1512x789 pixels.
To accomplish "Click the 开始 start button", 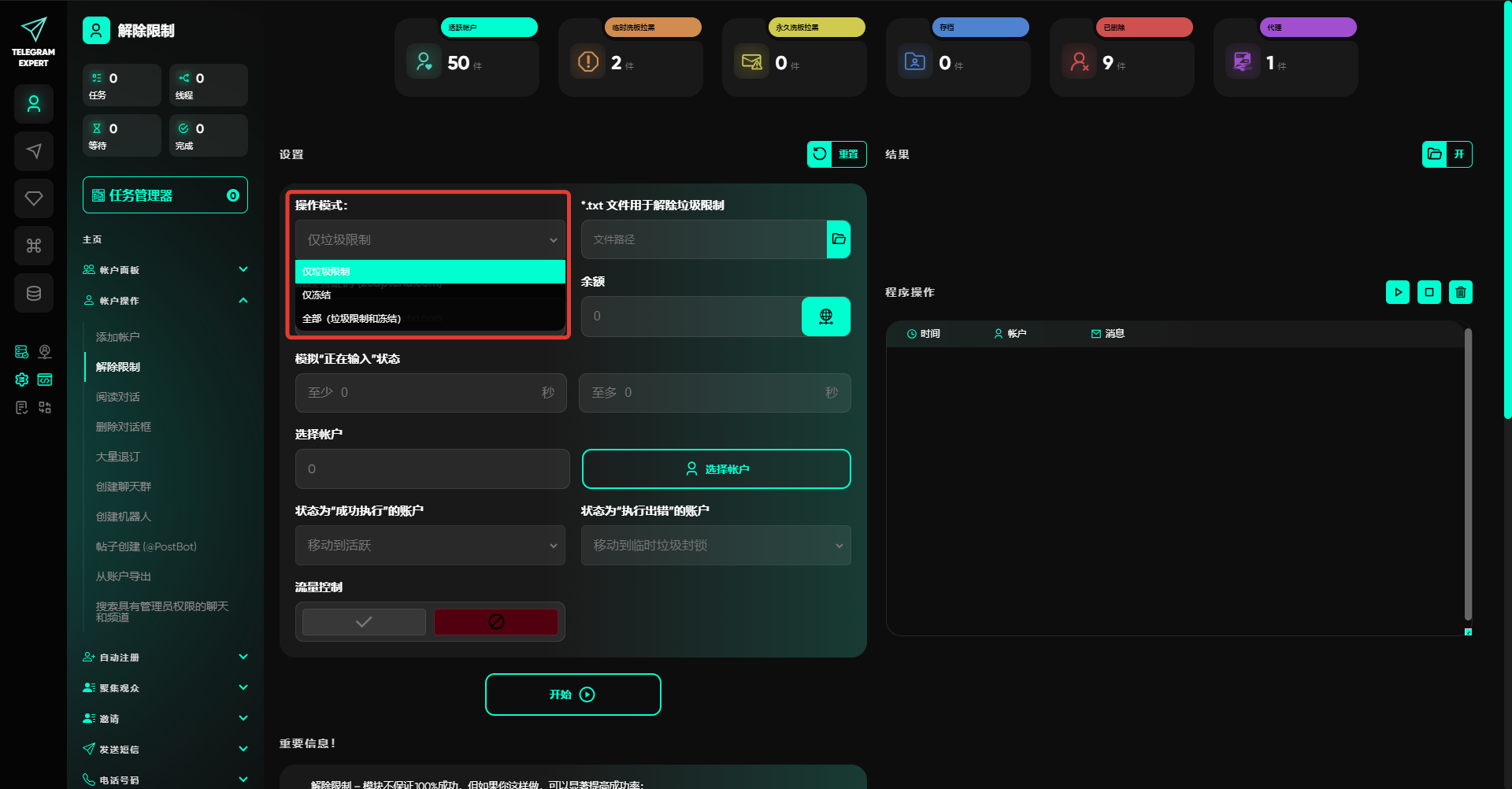I will (x=573, y=695).
